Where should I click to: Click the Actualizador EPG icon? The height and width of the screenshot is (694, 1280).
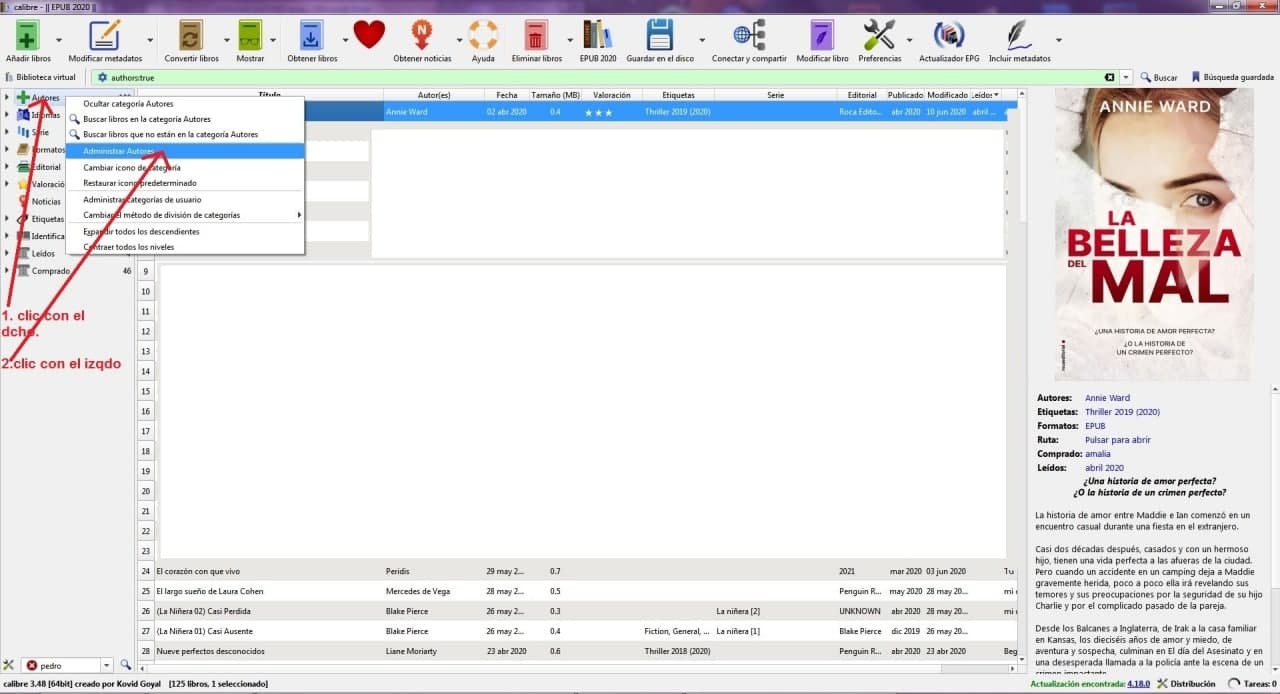[948, 35]
